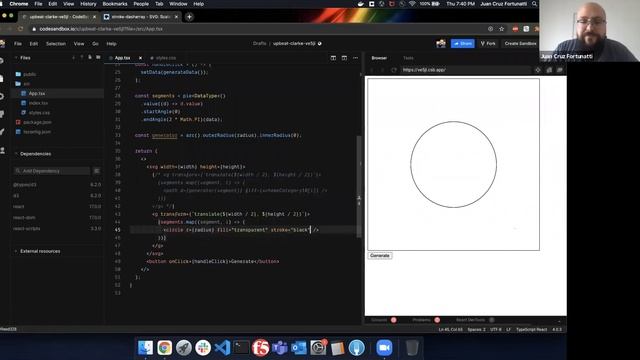The height and width of the screenshot is (360, 640).
Task: Click the blue Share button
Action: tap(462, 43)
